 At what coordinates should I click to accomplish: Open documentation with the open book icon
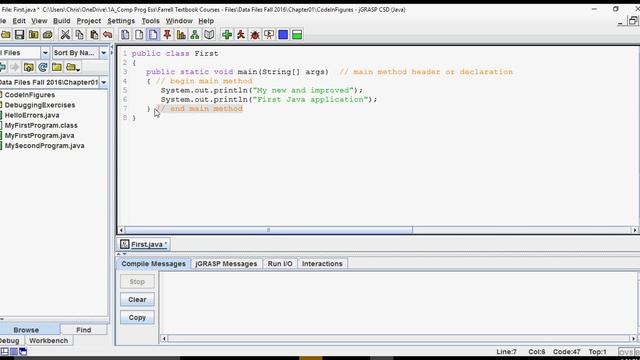[209, 35]
